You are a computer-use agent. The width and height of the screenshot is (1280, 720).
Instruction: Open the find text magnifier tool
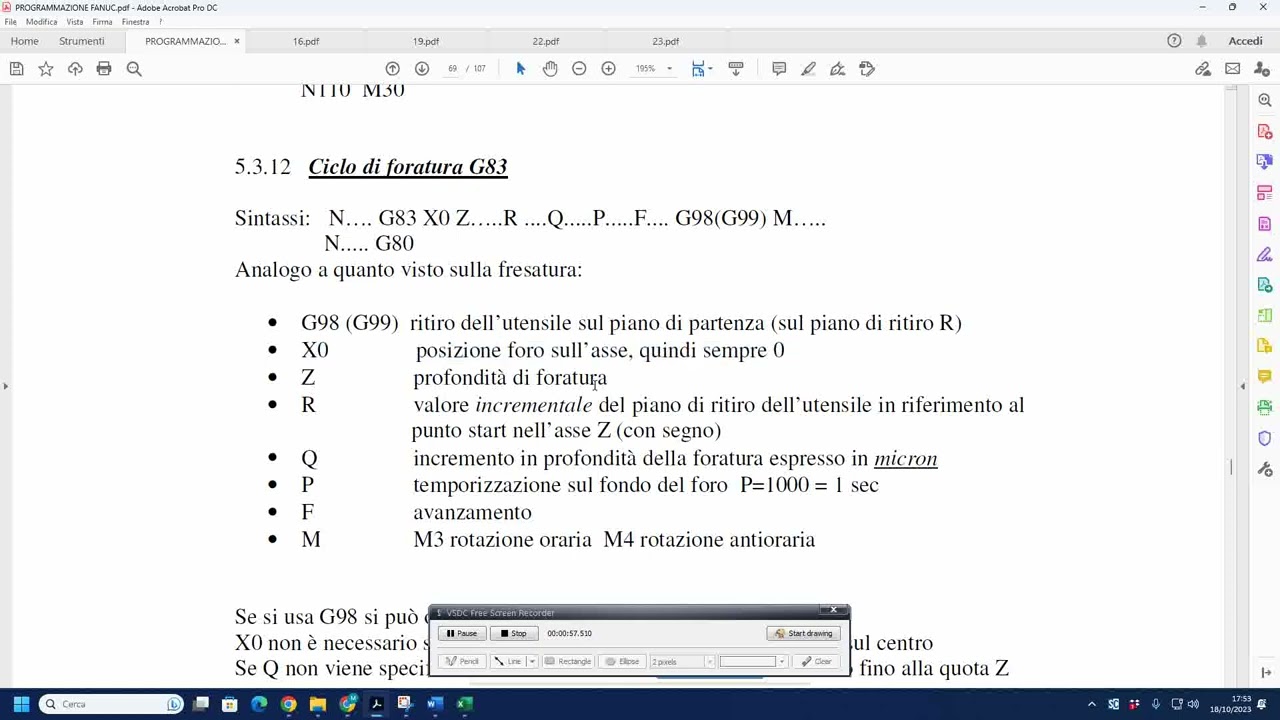(x=134, y=69)
